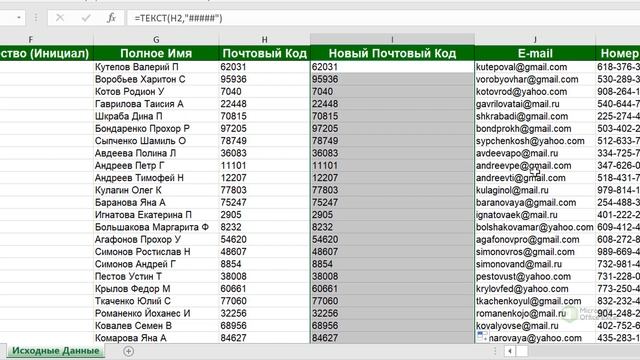This screenshot has width=640, height=360.
Task: Click the Новый Почтовый Код header cell
Action: (392, 53)
